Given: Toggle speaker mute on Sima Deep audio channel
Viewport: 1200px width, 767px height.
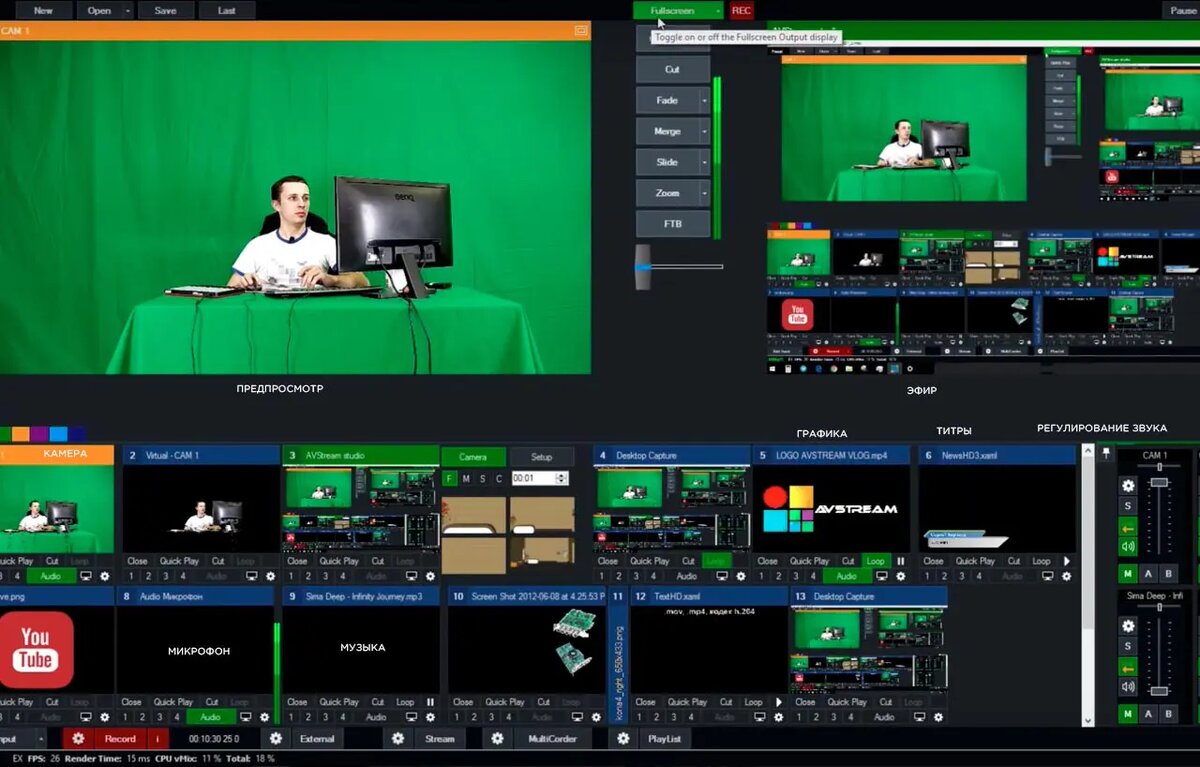Looking at the screenshot, I should pyautogui.click(x=1129, y=686).
